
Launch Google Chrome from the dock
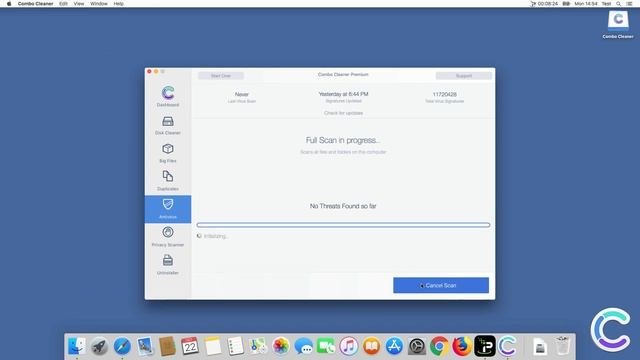tap(440, 346)
